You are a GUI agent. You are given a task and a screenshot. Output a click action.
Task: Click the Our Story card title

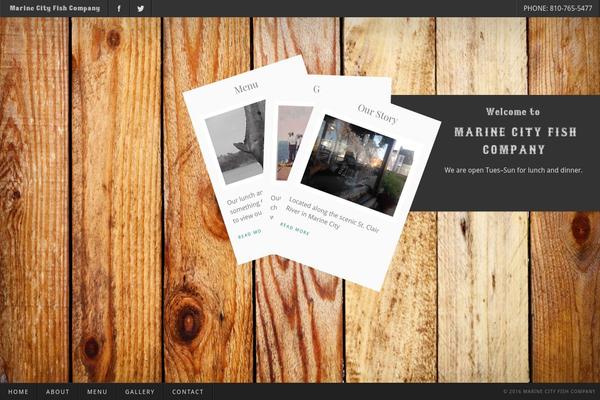pyautogui.click(x=378, y=114)
